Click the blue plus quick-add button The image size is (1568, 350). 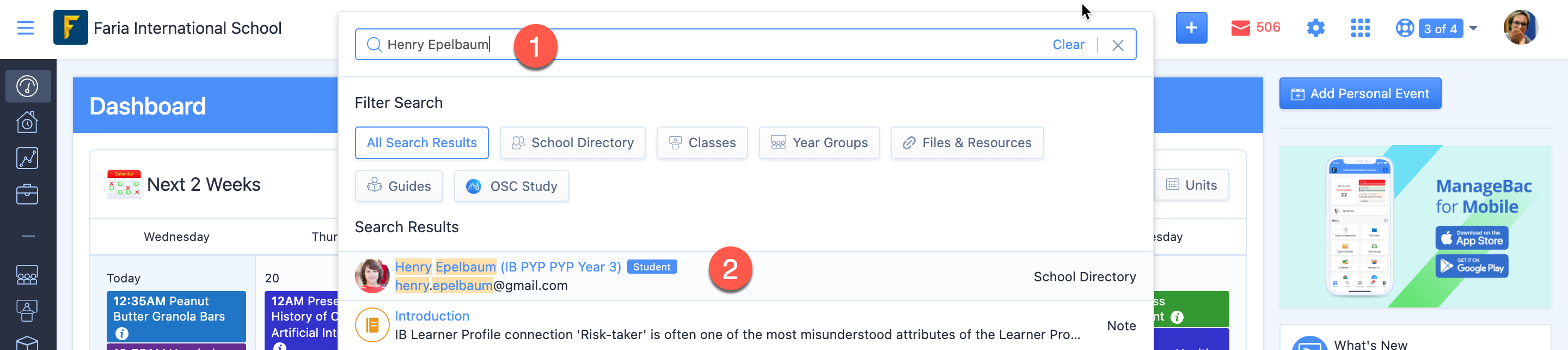click(x=1191, y=28)
